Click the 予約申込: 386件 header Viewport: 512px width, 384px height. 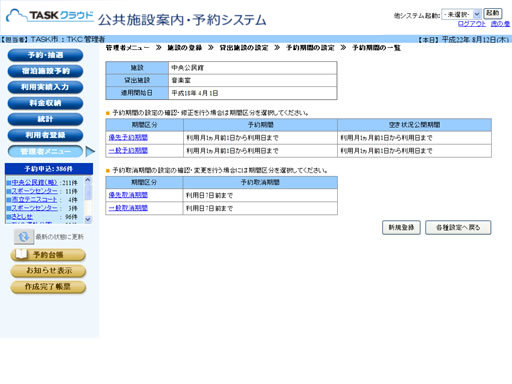point(49,169)
